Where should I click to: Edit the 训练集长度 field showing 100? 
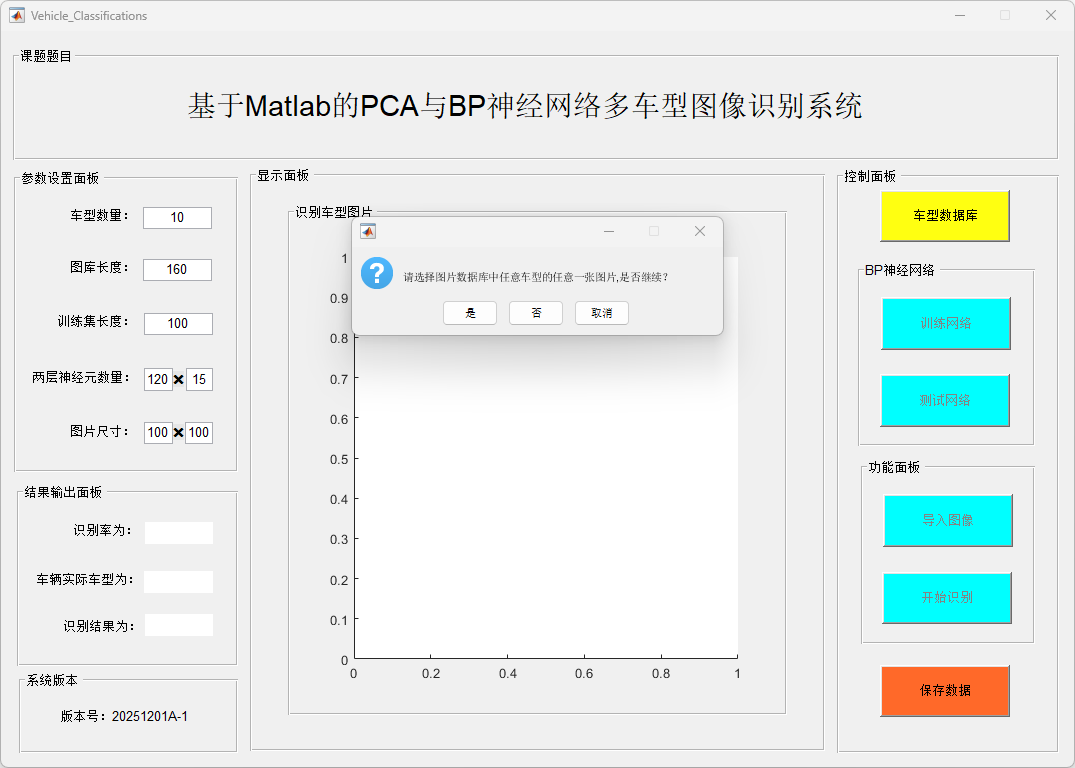click(178, 324)
